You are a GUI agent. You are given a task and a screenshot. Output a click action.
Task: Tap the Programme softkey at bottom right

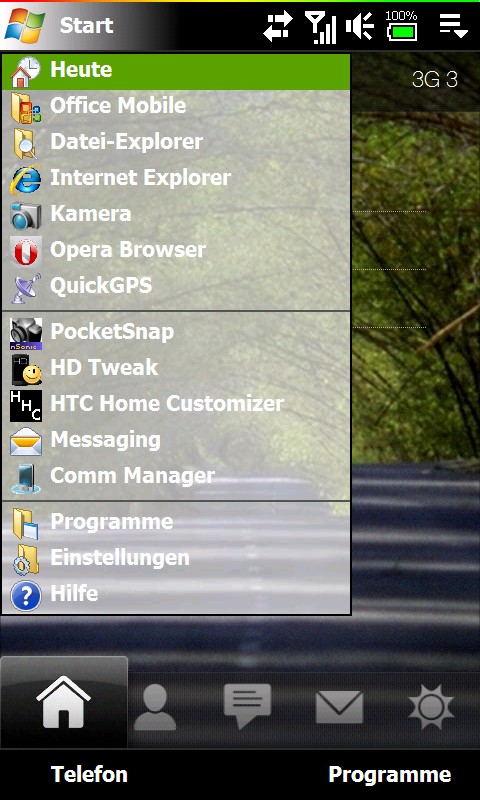(390, 775)
